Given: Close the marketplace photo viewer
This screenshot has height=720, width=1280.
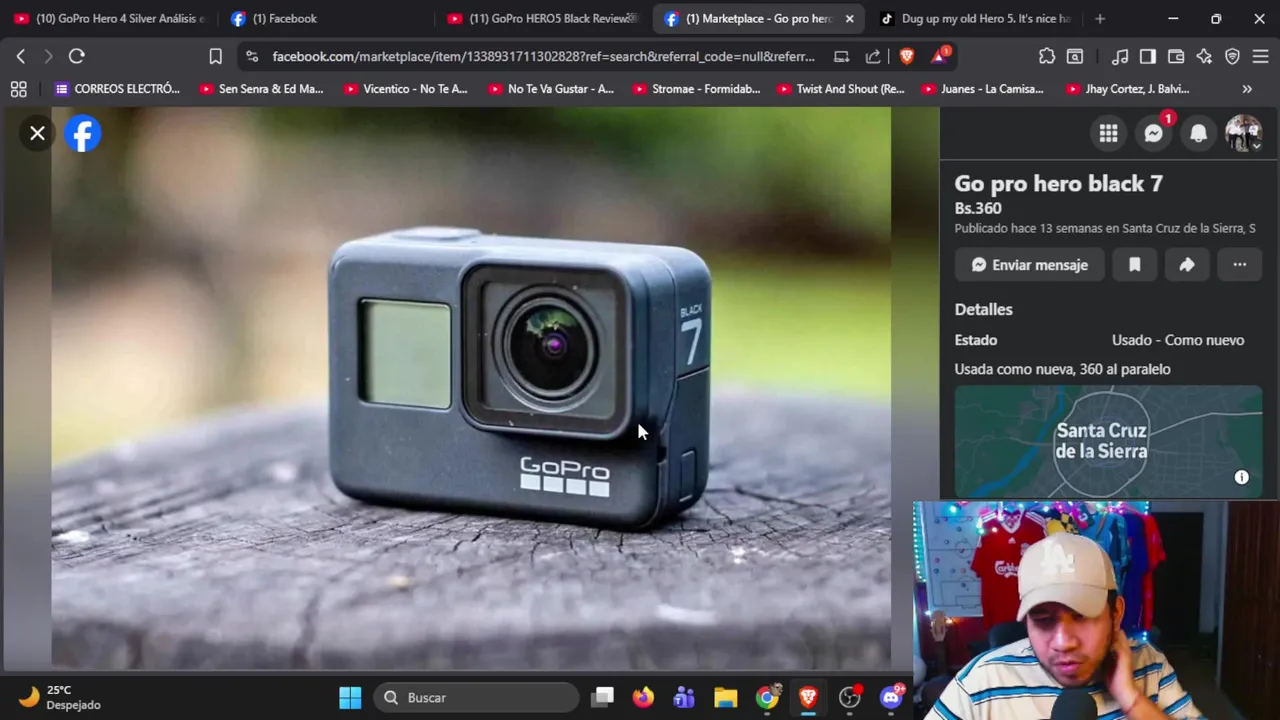Looking at the screenshot, I should [x=37, y=133].
